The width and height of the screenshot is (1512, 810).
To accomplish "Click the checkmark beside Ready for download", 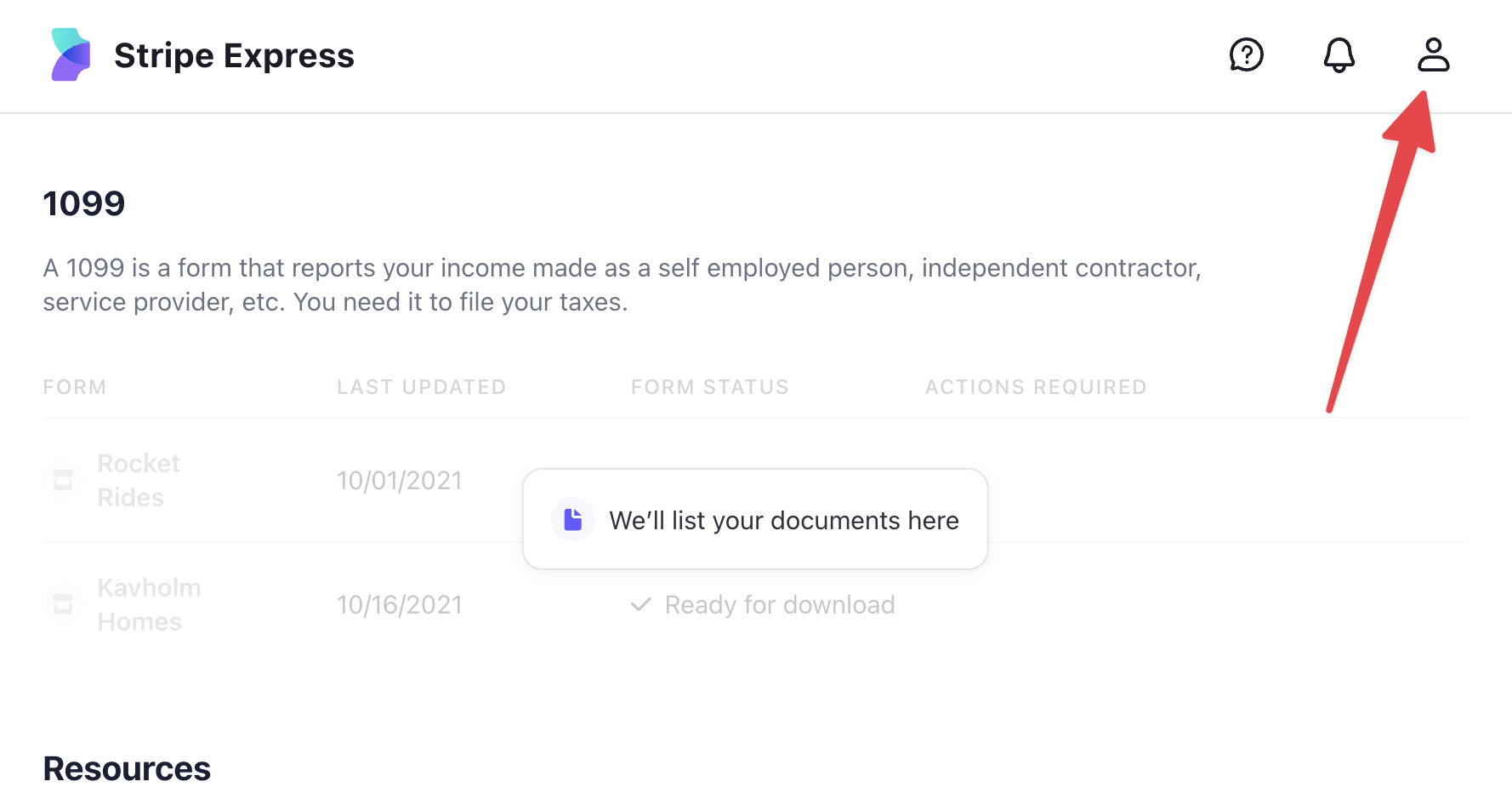I will pyautogui.click(x=640, y=605).
